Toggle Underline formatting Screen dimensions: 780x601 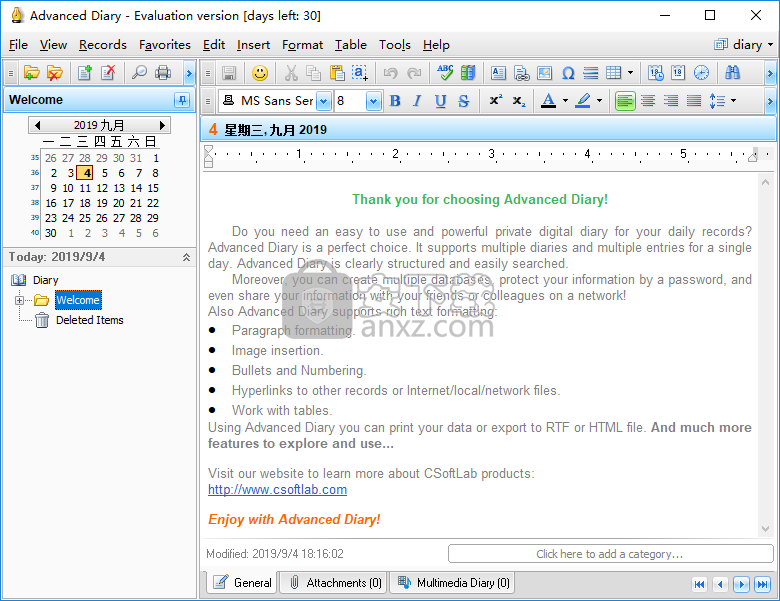pyautogui.click(x=440, y=101)
